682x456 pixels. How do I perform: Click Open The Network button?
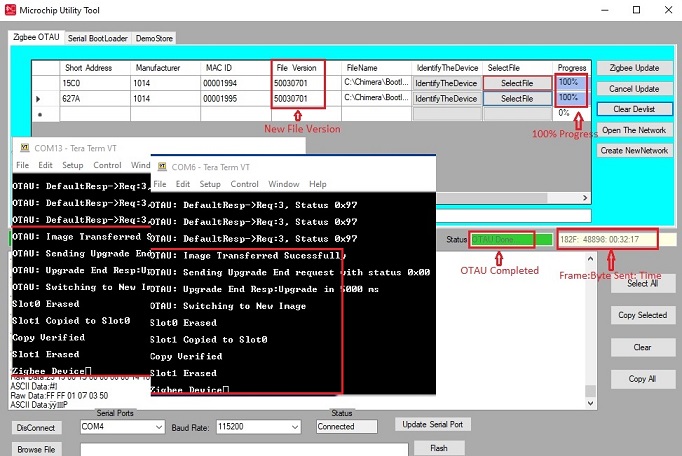click(x=634, y=131)
